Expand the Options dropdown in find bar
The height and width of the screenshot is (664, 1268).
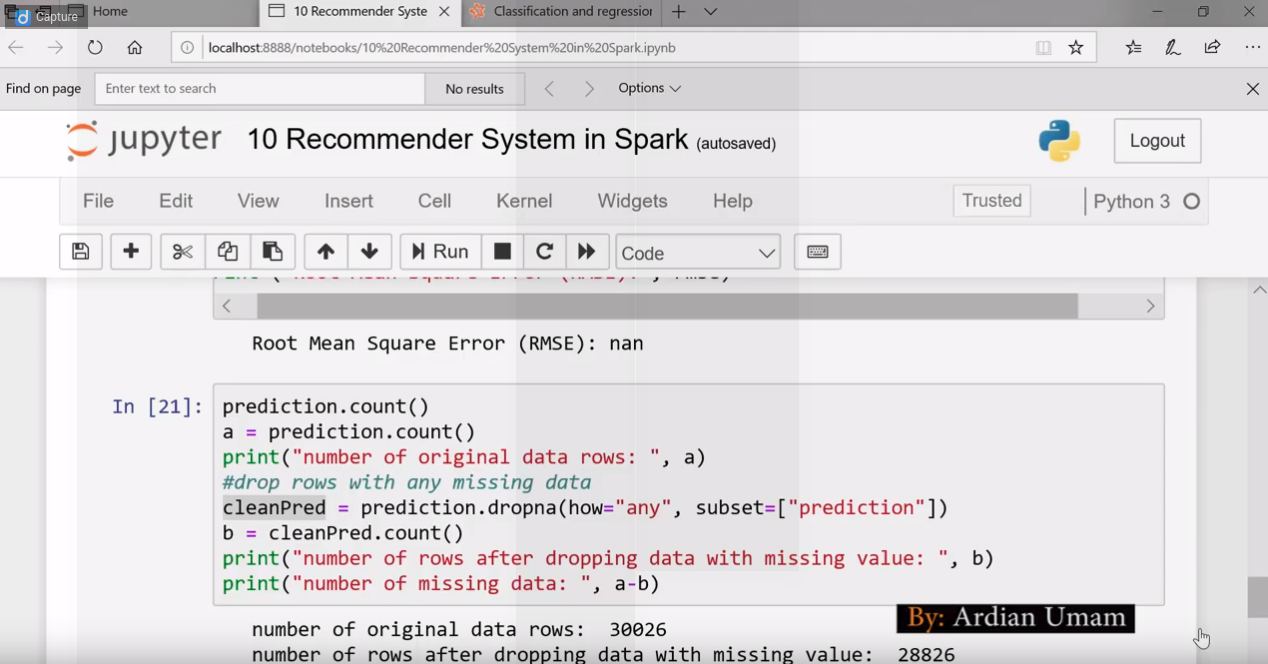(x=649, y=88)
